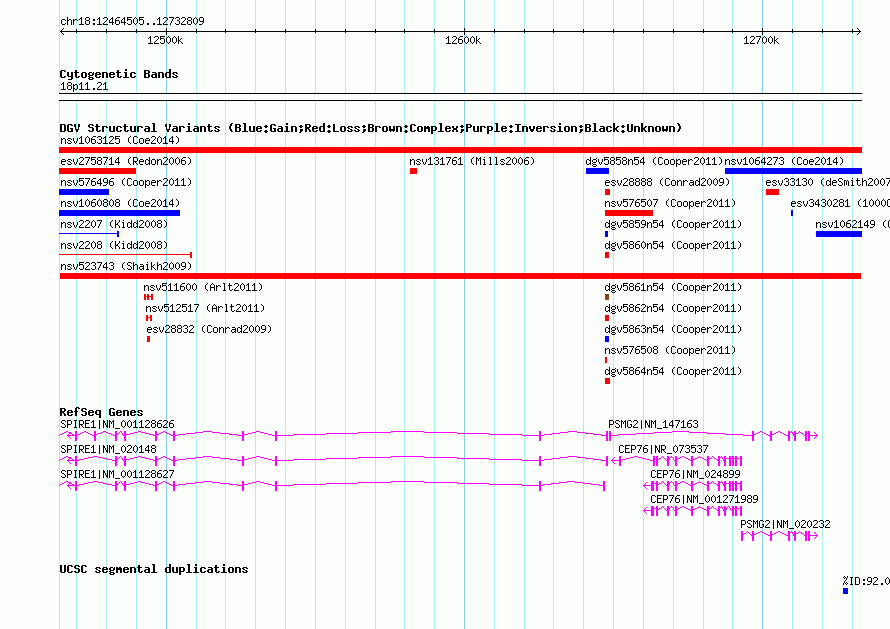Select dgv5858n54 (Cooper2011) label
The image size is (890, 629).
(x=654, y=161)
